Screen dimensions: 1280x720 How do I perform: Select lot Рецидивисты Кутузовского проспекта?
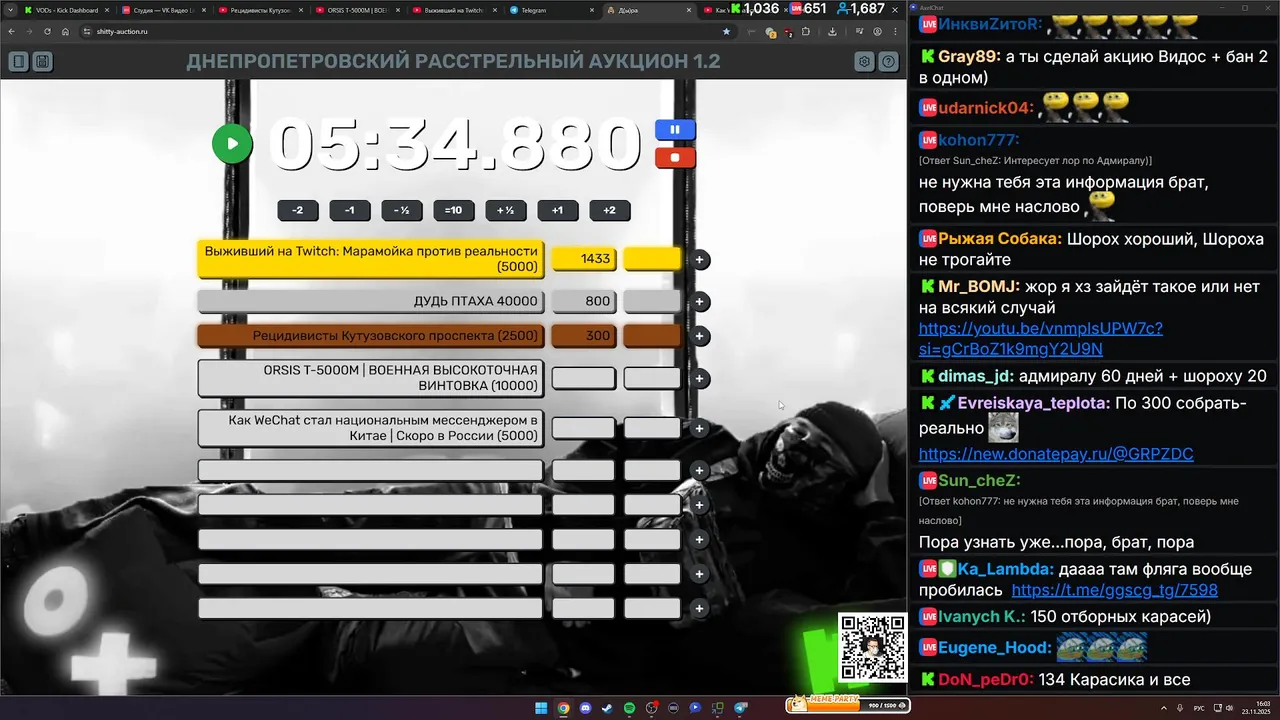[x=371, y=336]
